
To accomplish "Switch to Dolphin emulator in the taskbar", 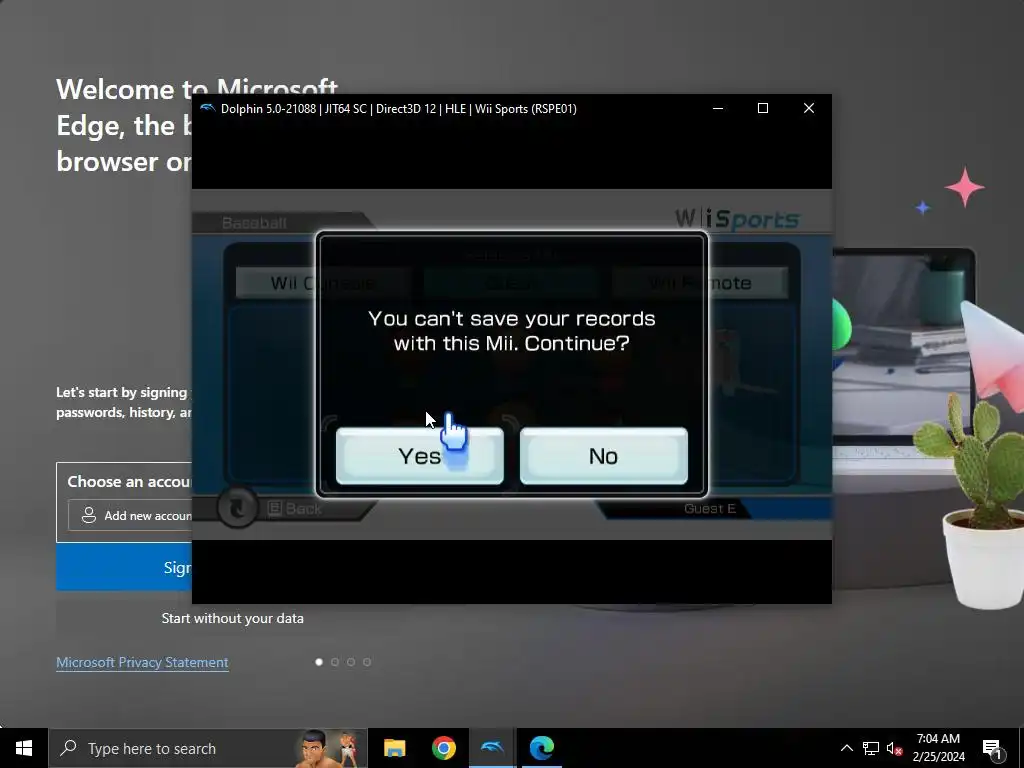I will 492,748.
